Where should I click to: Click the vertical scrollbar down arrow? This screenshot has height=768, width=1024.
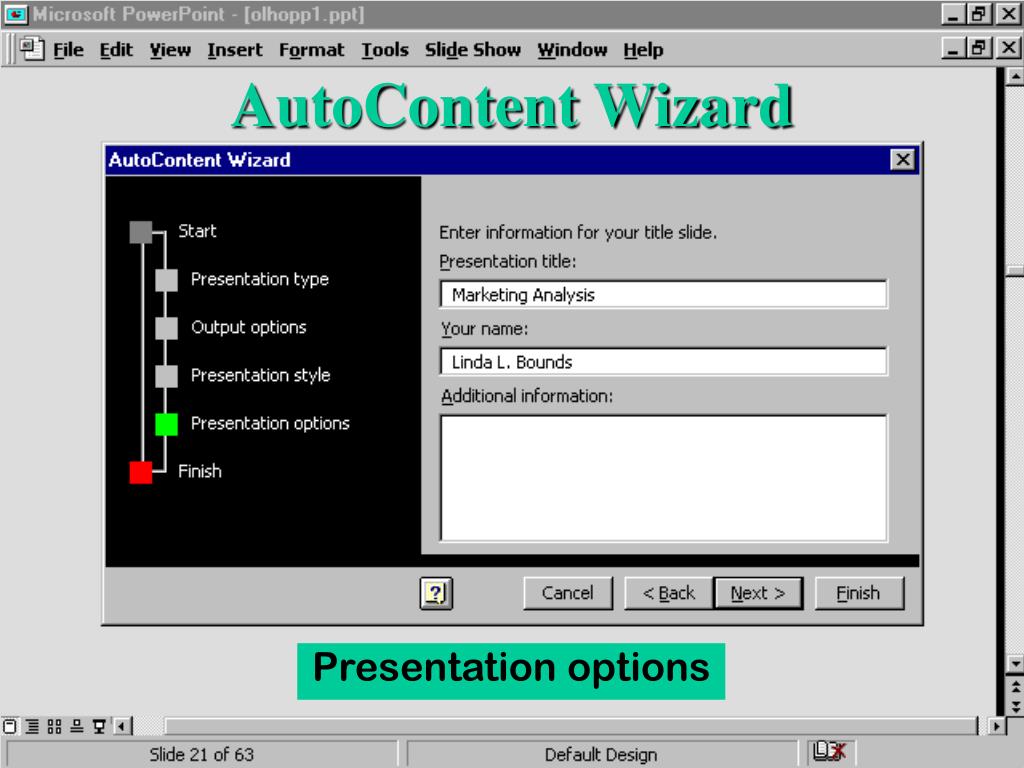click(1014, 664)
